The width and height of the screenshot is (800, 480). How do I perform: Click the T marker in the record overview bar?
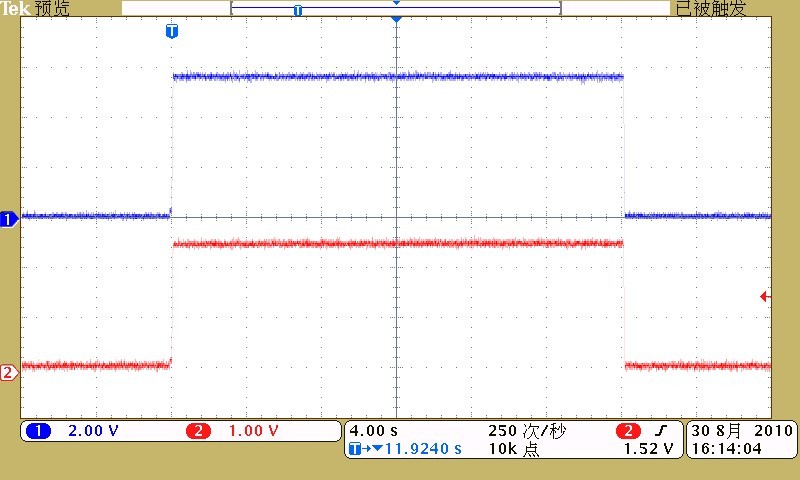297,10
